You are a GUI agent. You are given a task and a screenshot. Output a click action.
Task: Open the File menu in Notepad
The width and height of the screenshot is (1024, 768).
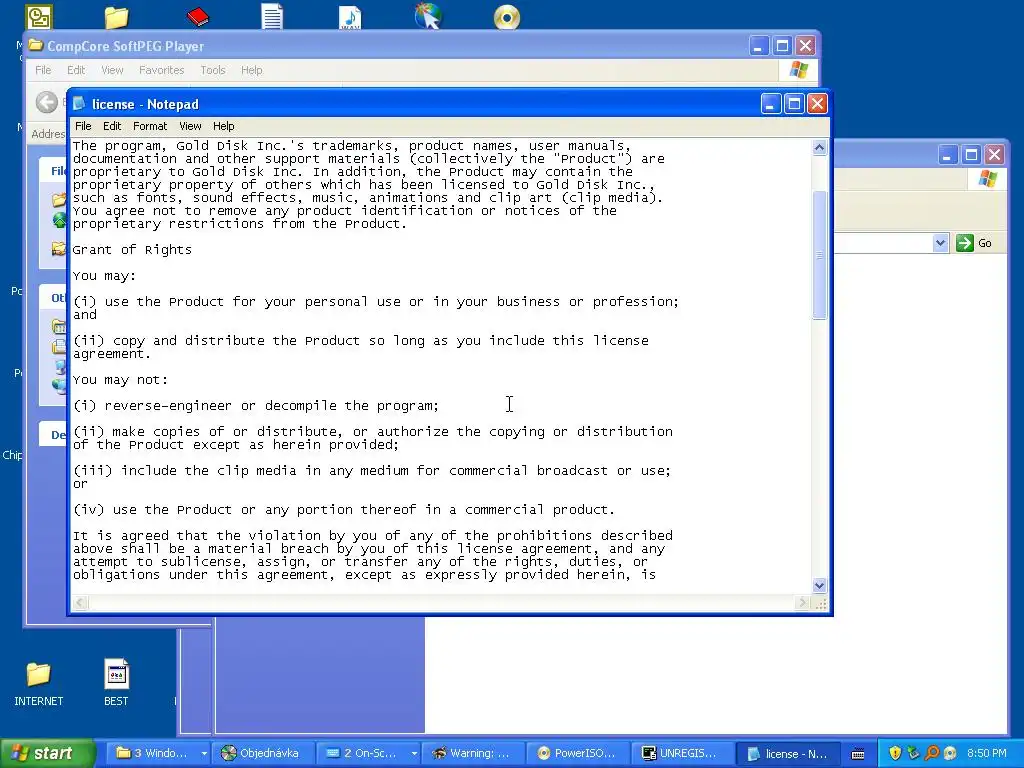[x=83, y=126]
